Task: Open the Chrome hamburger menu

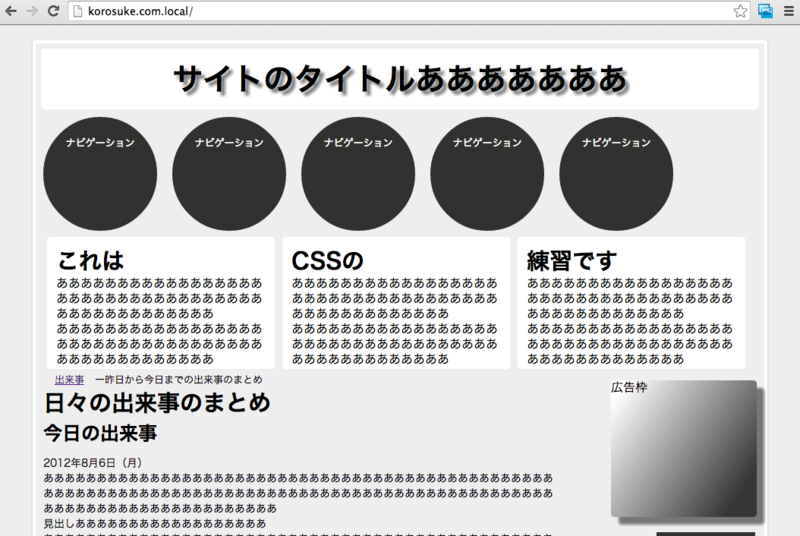Action: point(789,11)
